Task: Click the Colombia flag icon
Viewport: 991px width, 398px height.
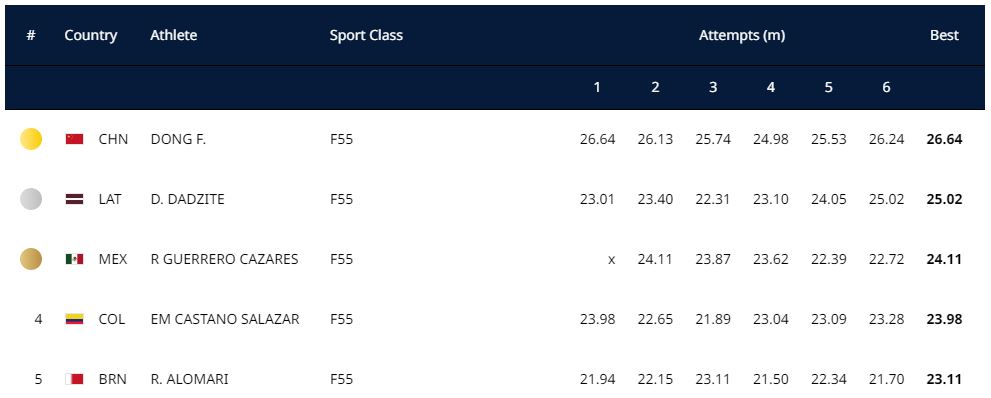Action: click(75, 319)
